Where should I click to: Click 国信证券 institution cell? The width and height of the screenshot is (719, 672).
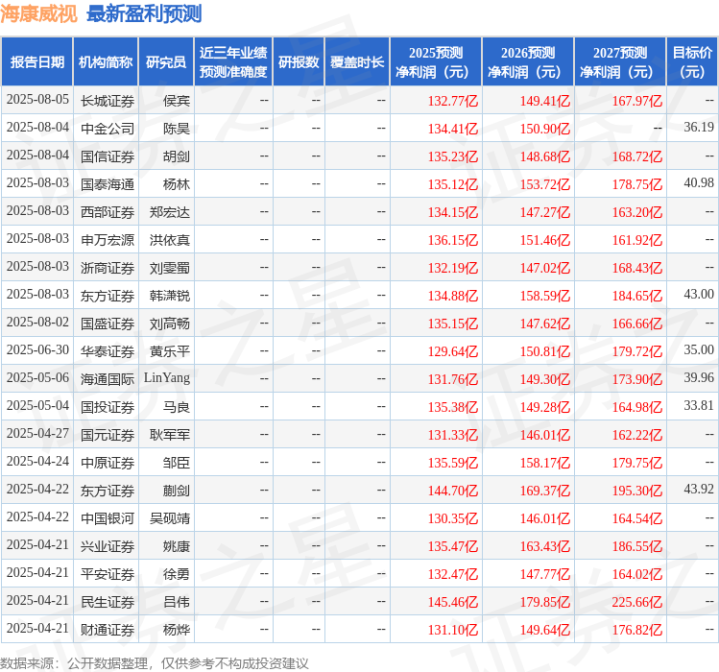click(x=107, y=157)
